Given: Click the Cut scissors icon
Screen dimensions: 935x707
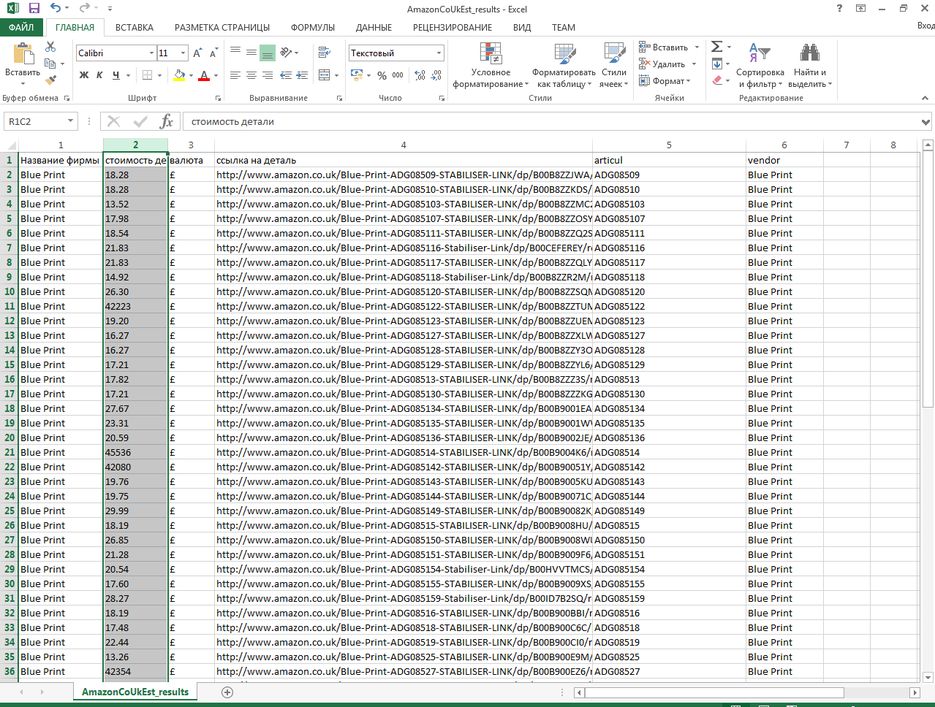Looking at the screenshot, I should (x=50, y=47).
